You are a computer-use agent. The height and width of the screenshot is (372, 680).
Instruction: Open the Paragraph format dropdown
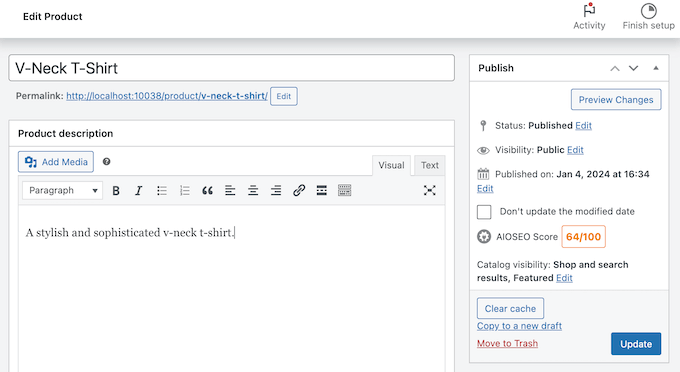click(62, 190)
